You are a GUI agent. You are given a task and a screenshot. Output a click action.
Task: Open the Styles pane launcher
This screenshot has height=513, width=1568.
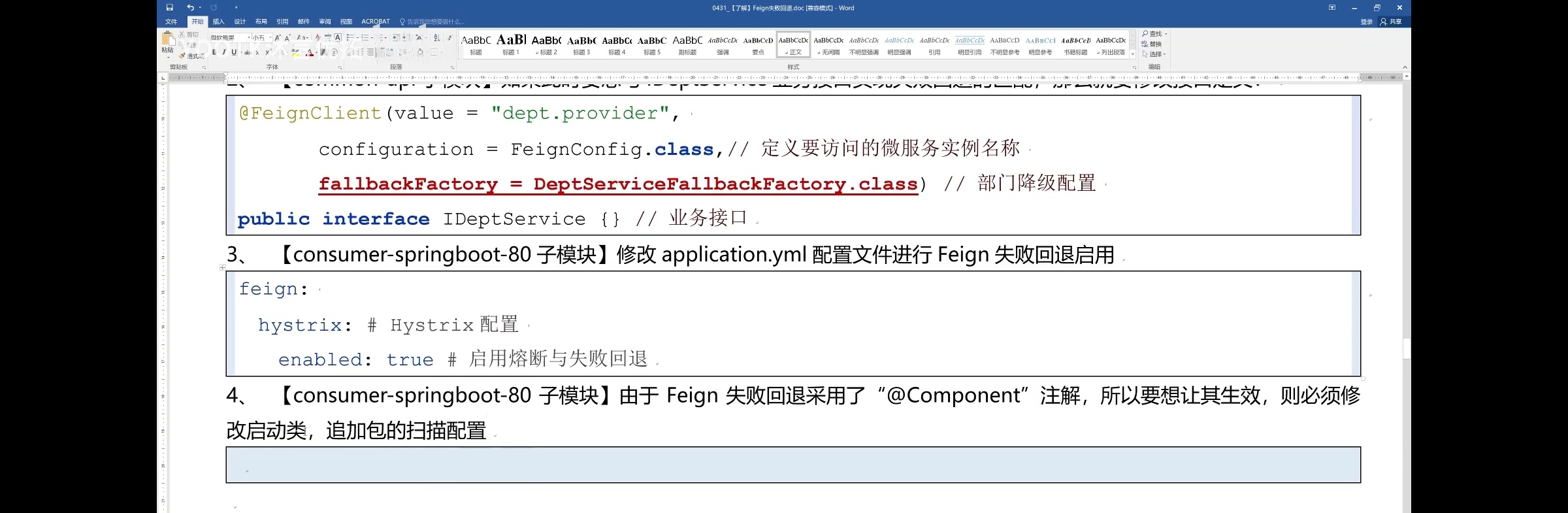(x=1134, y=67)
